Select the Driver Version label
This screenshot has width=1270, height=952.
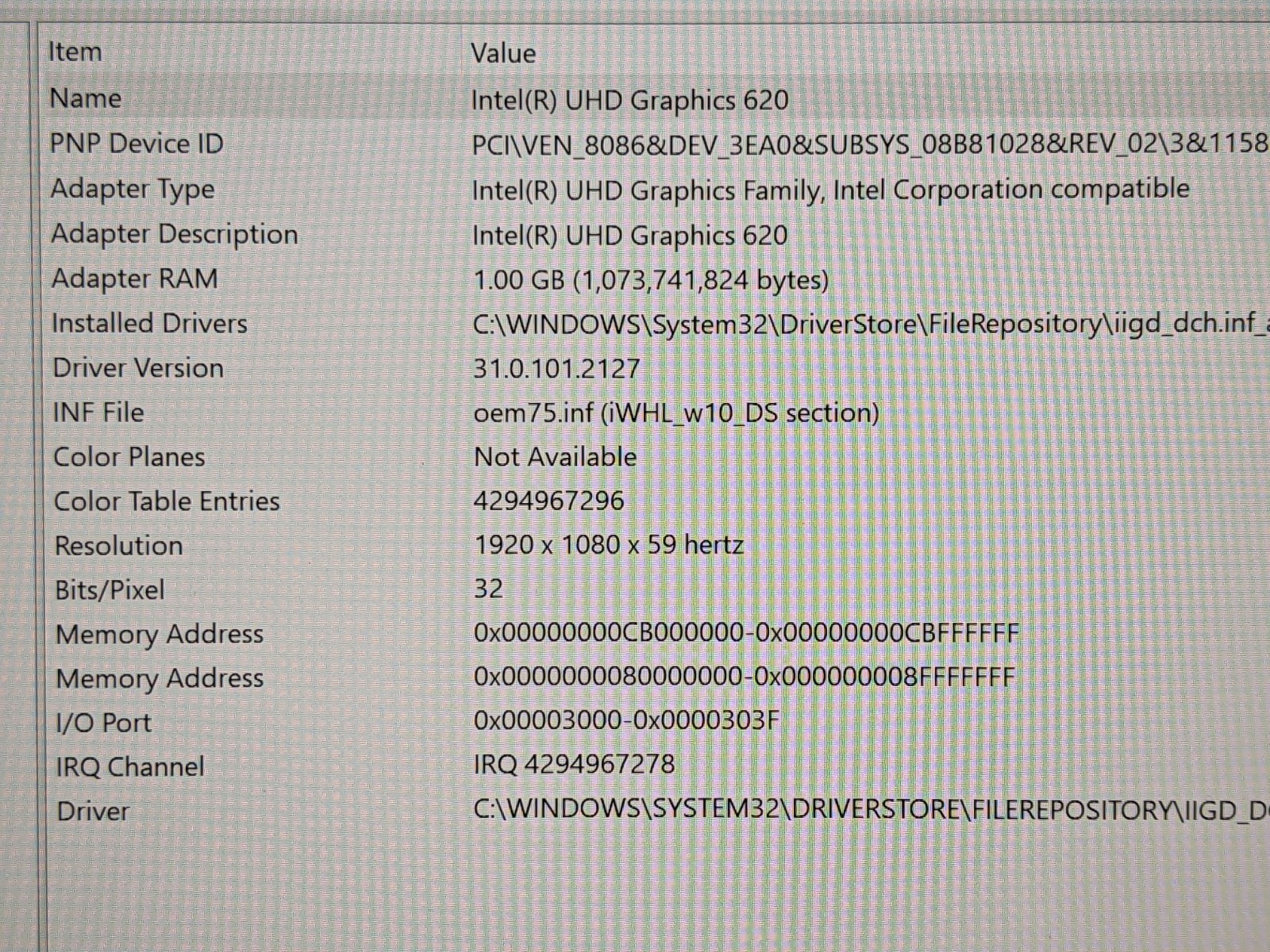[138, 367]
